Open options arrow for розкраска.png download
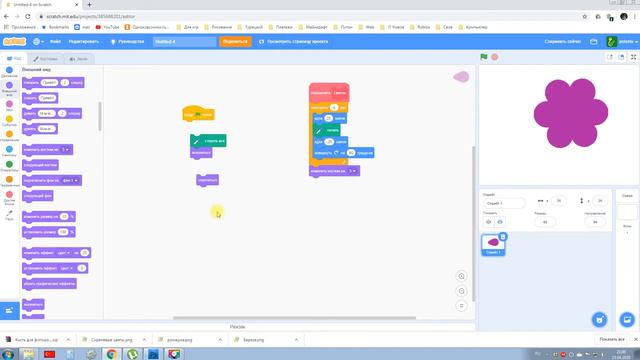 (220, 340)
